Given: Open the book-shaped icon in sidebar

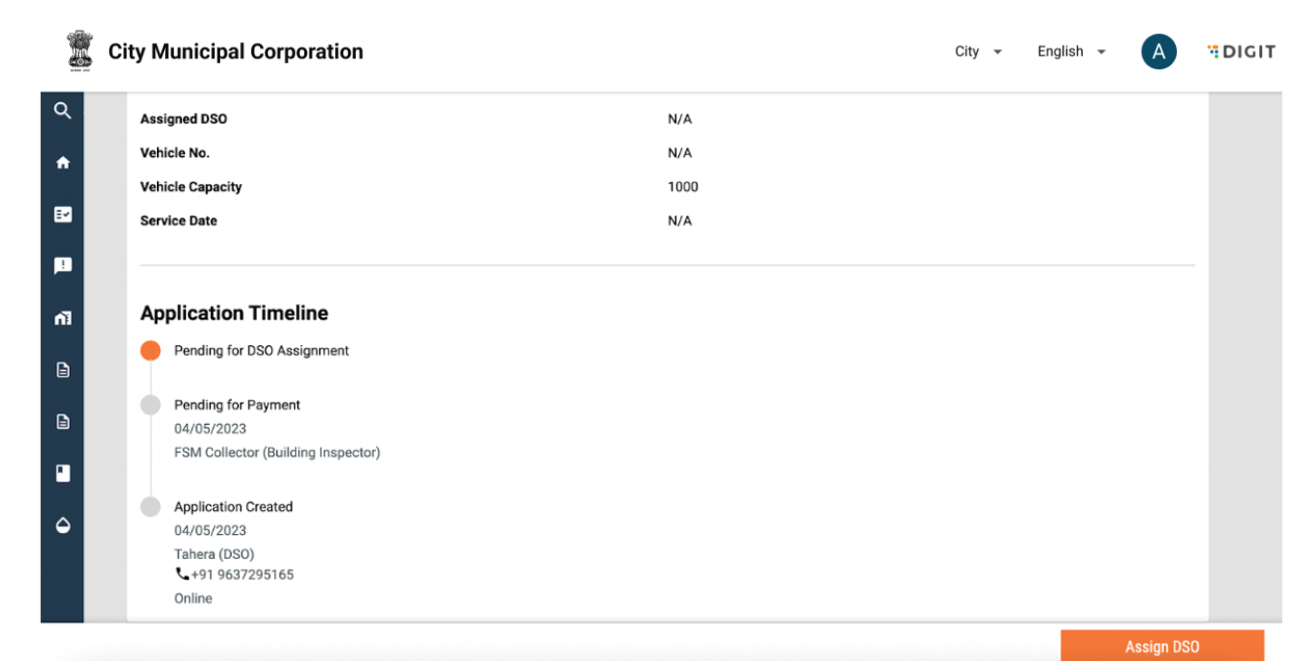Looking at the screenshot, I should pyautogui.click(x=63, y=474).
